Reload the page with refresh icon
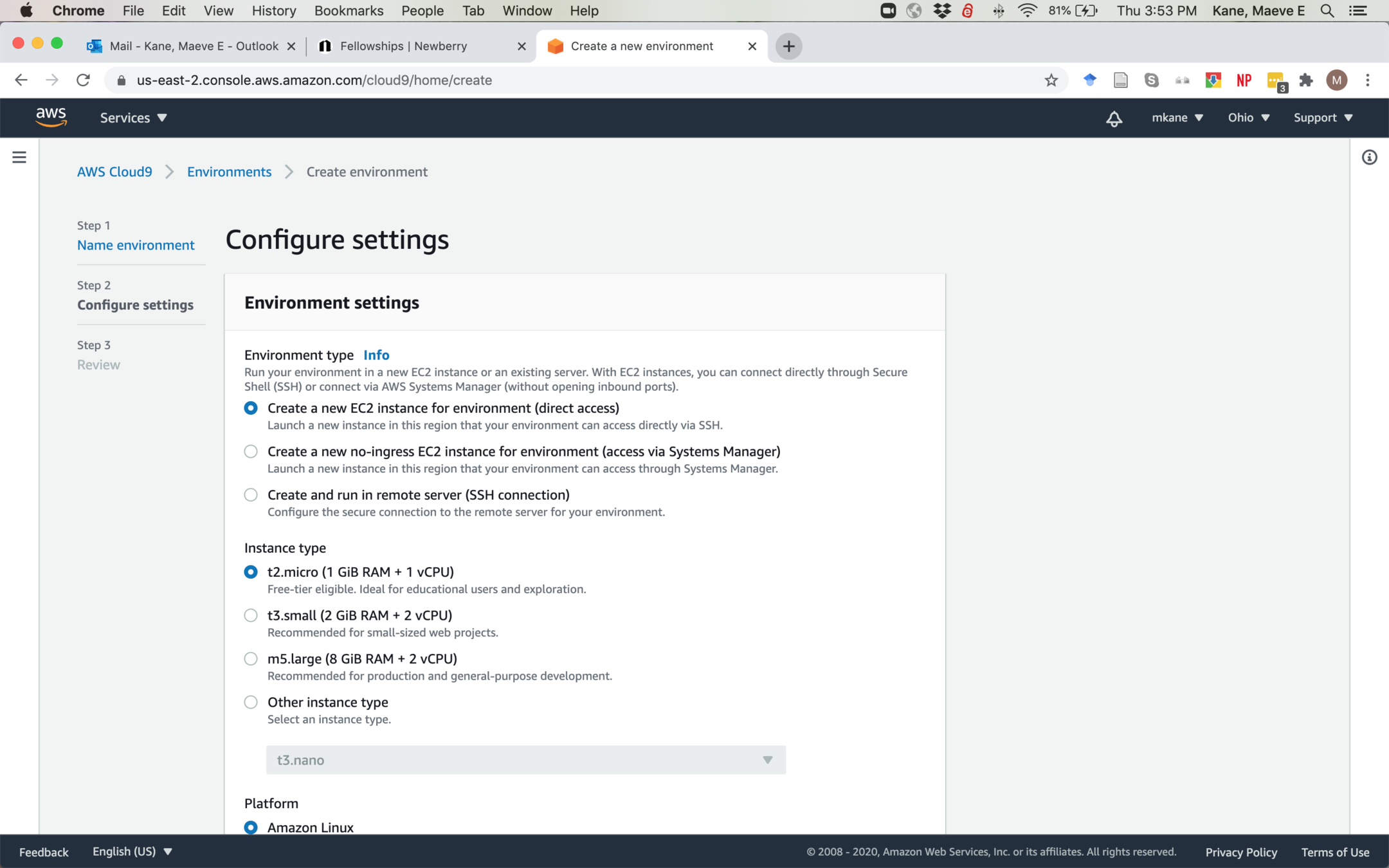The height and width of the screenshot is (868, 1389). tap(83, 80)
